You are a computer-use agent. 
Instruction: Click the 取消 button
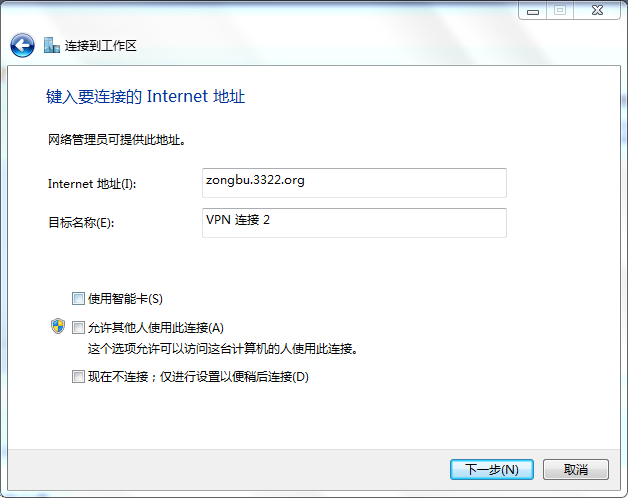tap(576, 469)
